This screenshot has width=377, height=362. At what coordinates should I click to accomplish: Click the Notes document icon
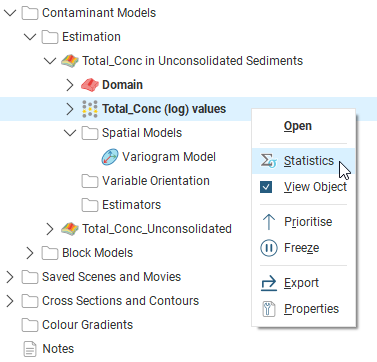tap(30, 349)
